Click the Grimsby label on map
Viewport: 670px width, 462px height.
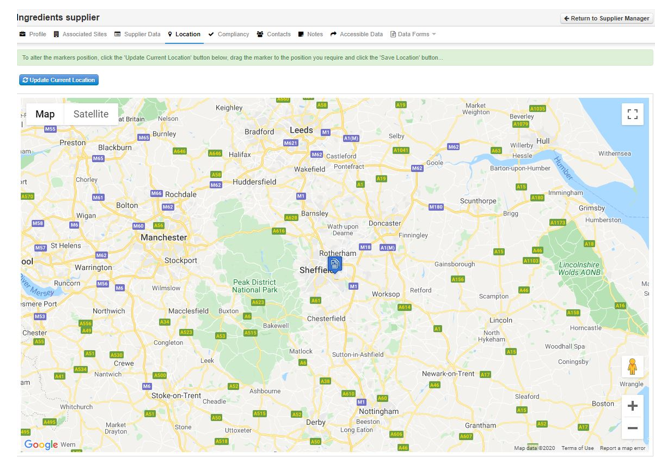click(x=592, y=208)
